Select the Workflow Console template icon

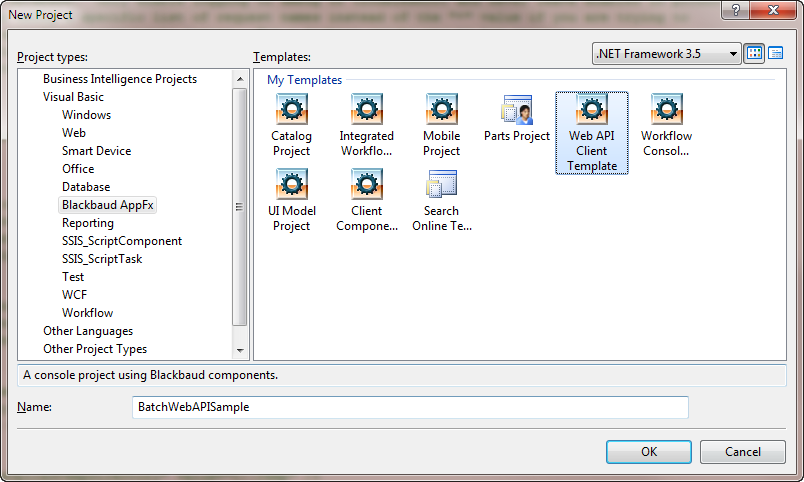click(666, 110)
